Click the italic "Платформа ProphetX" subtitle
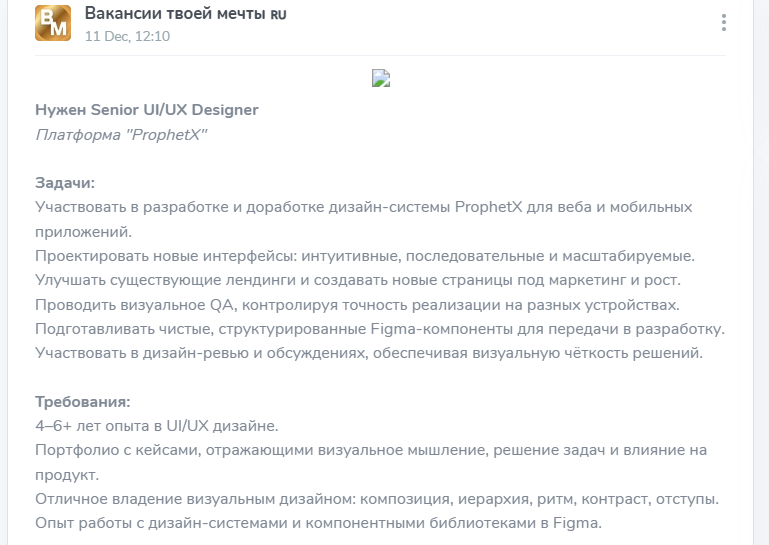769x545 pixels. pyautogui.click(x=121, y=135)
